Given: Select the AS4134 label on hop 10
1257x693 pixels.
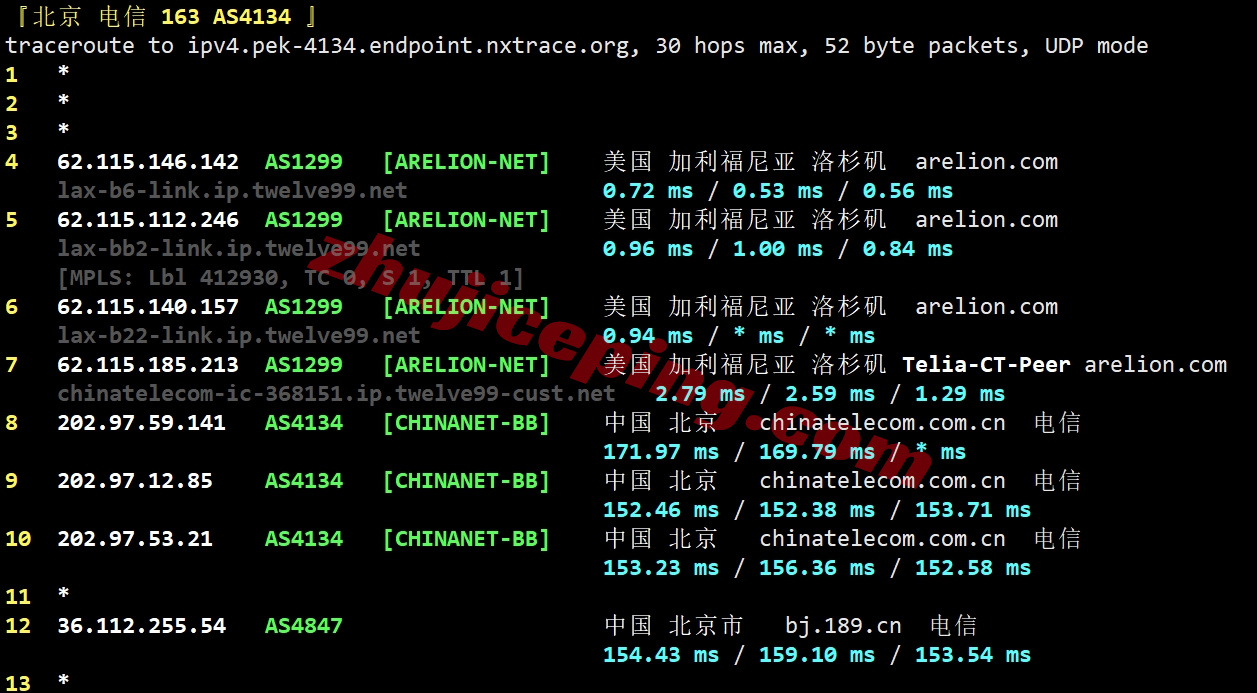Looking at the screenshot, I should (303, 538).
